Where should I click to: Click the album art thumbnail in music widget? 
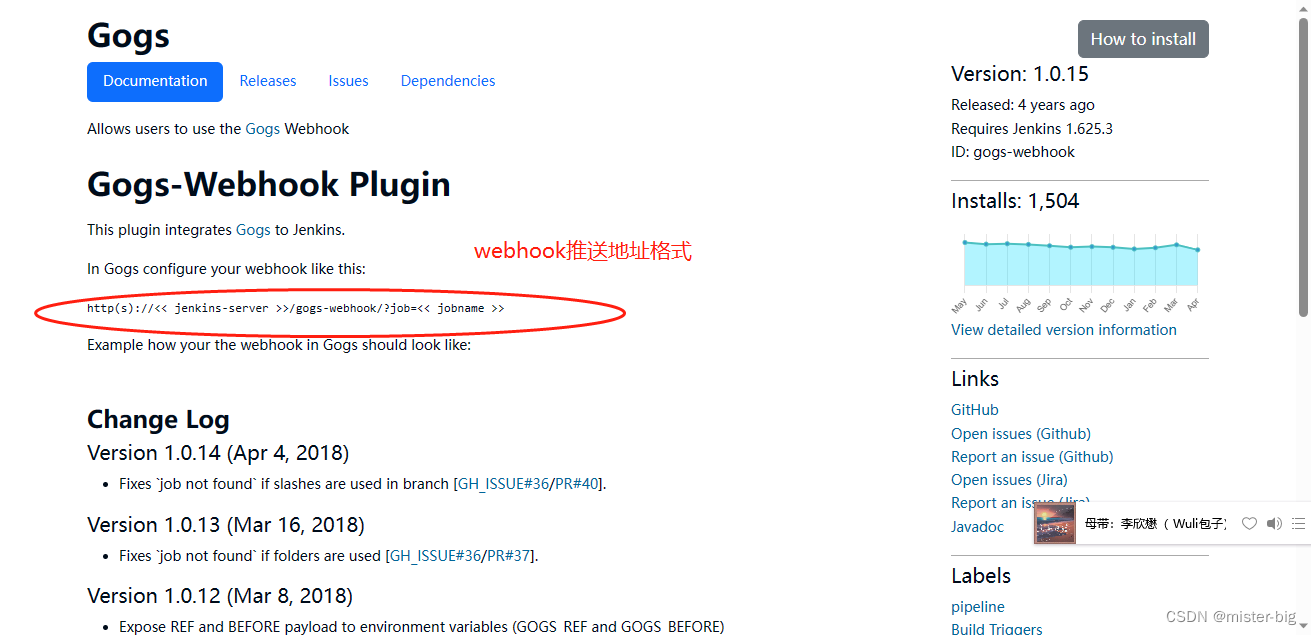pos(1054,523)
